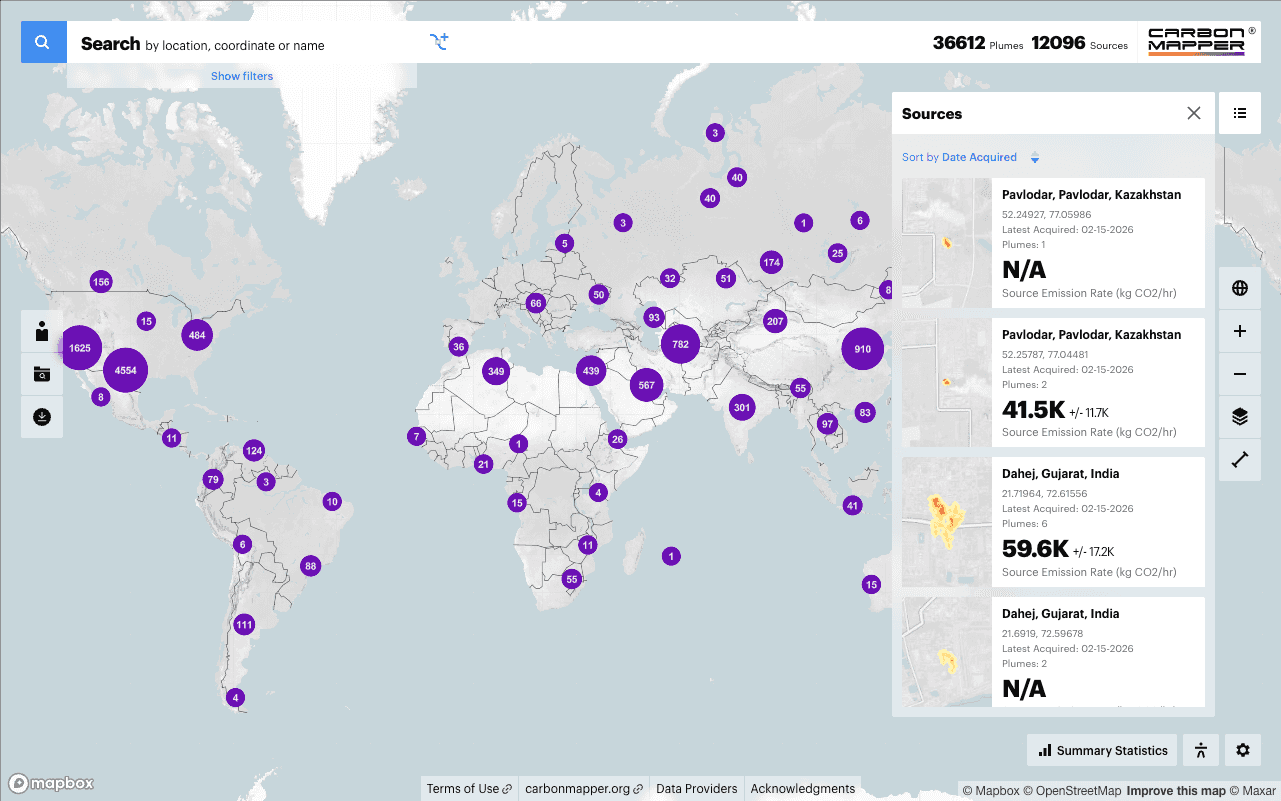Screen dimensions: 1281x801
Task: Click the Dahej source preview thumbnail
Action: (945, 522)
